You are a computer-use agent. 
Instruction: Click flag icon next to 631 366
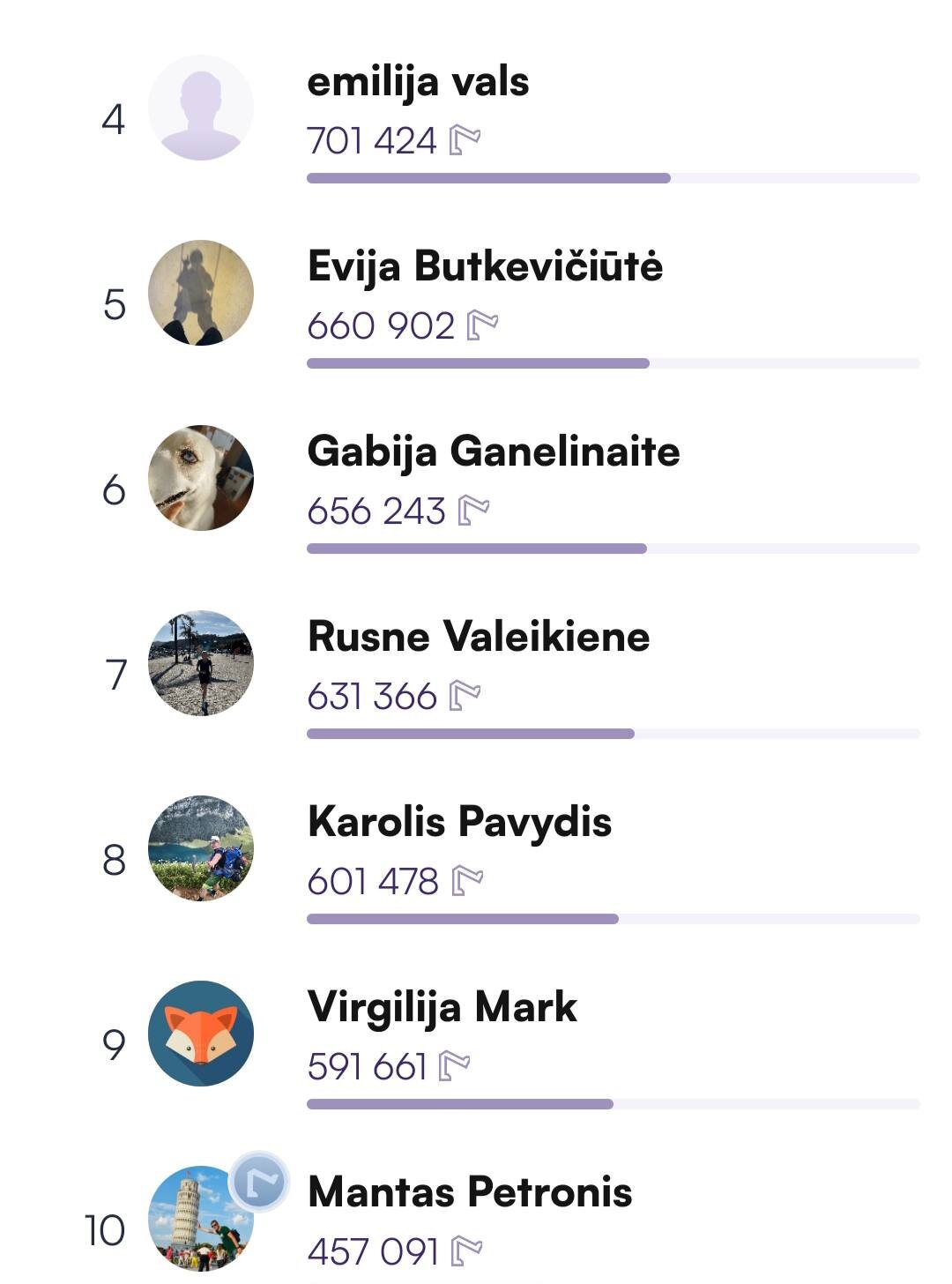465,696
